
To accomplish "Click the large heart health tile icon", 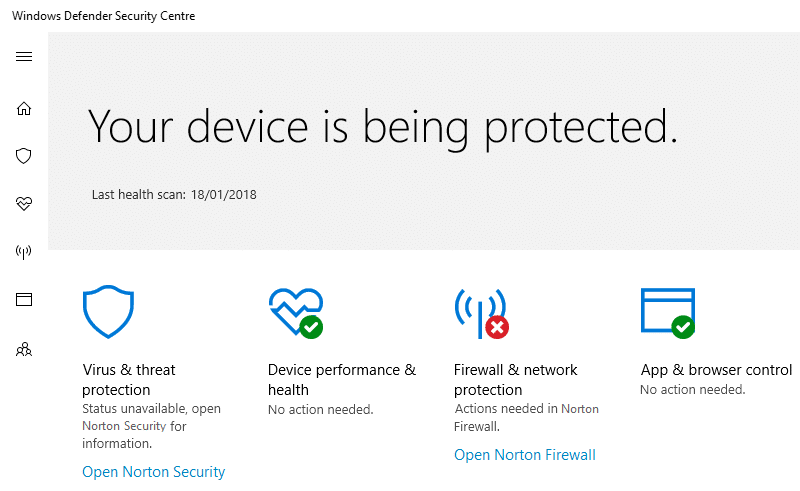I will (x=295, y=312).
